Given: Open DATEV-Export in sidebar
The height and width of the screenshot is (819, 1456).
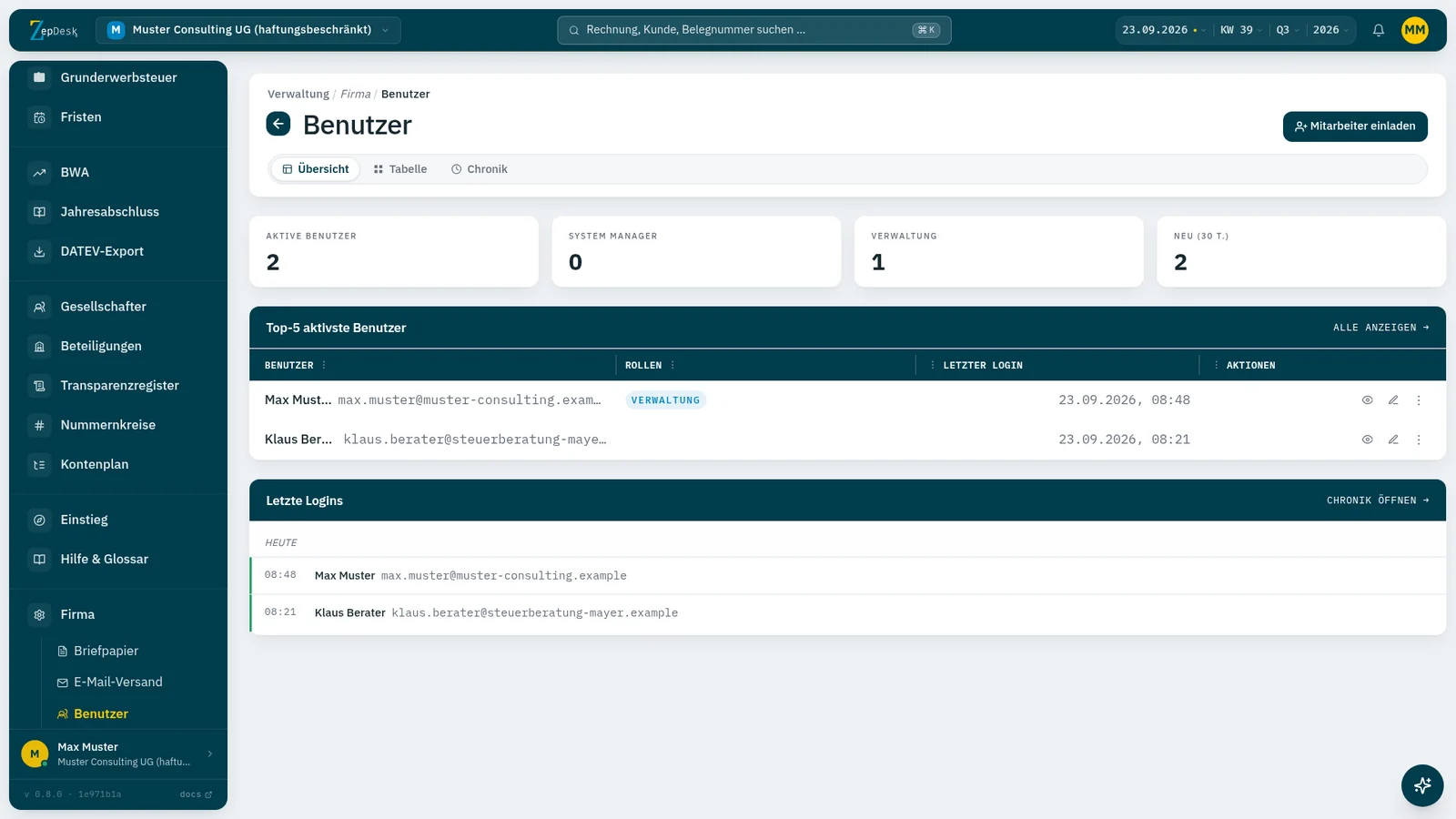Looking at the screenshot, I should 118,251.
